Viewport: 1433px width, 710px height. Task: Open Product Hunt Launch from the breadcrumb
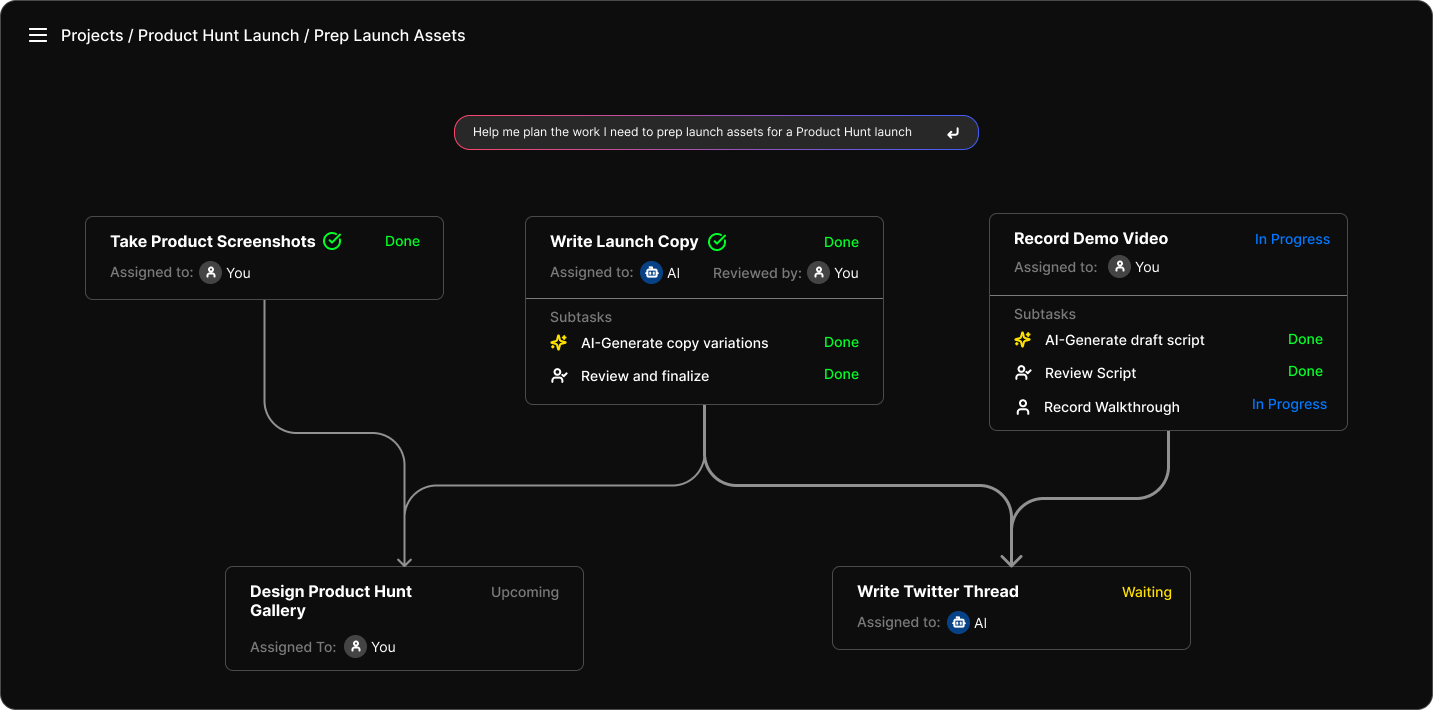[218, 35]
